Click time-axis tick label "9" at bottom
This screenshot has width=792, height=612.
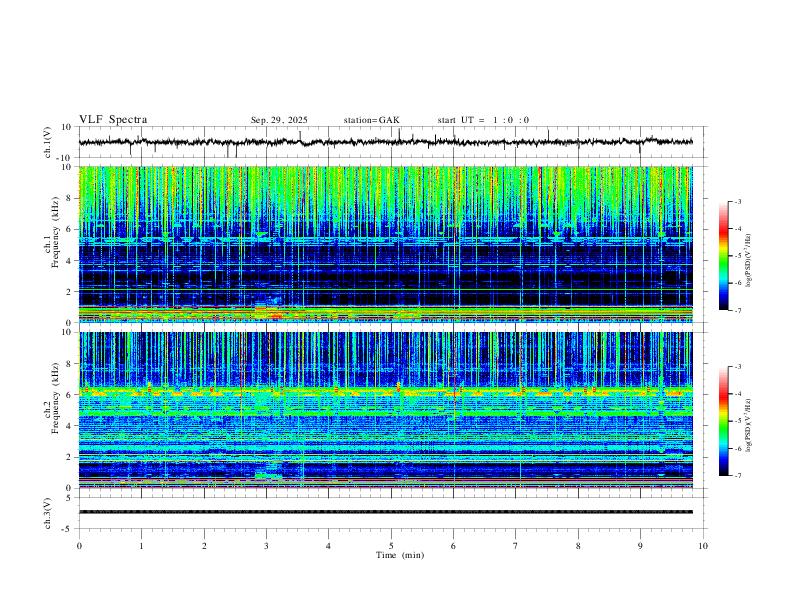point(640,546)
